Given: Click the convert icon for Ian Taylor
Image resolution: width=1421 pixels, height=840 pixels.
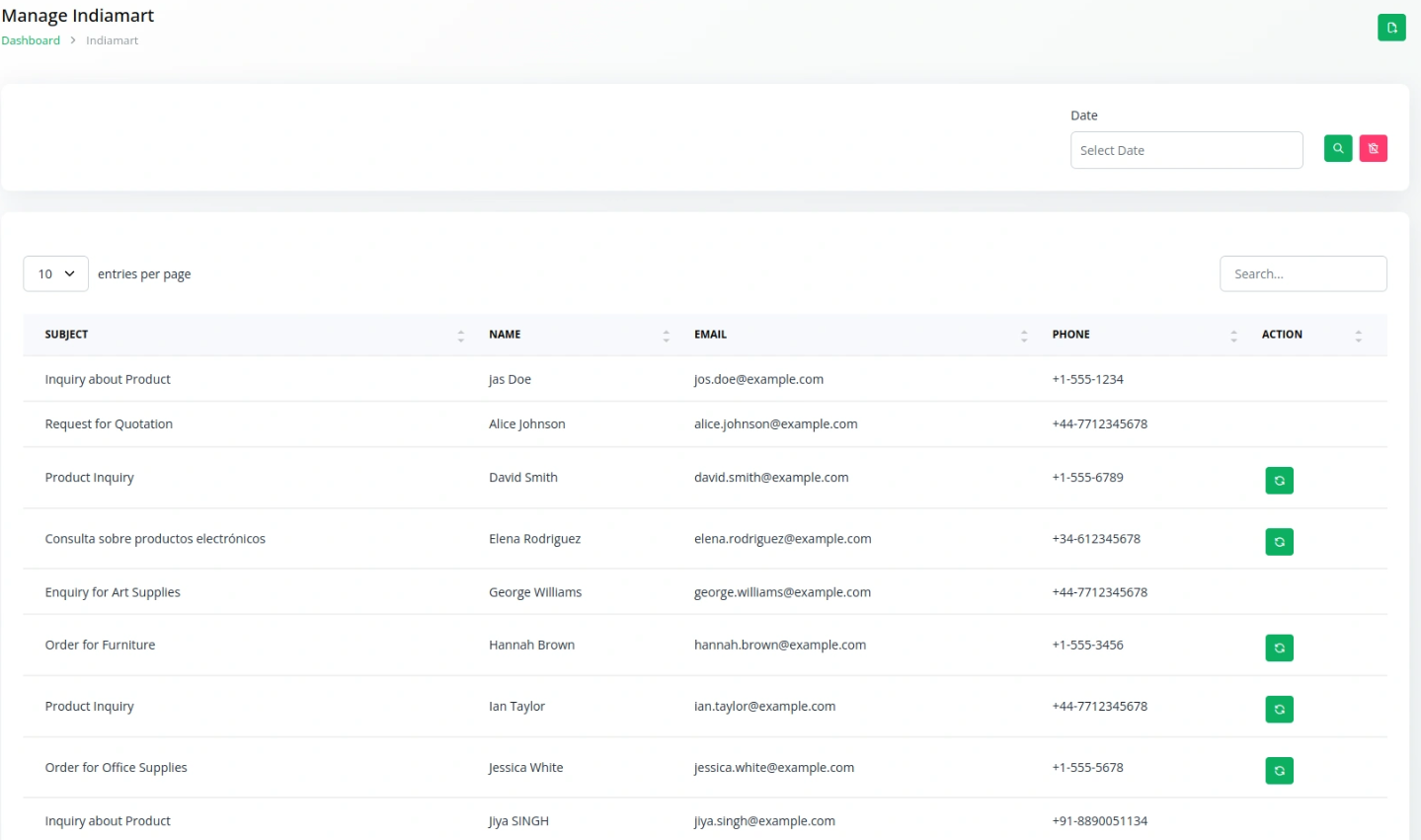Looking at the screenshot, I should pyautogui.click(x=1279, y=710).
